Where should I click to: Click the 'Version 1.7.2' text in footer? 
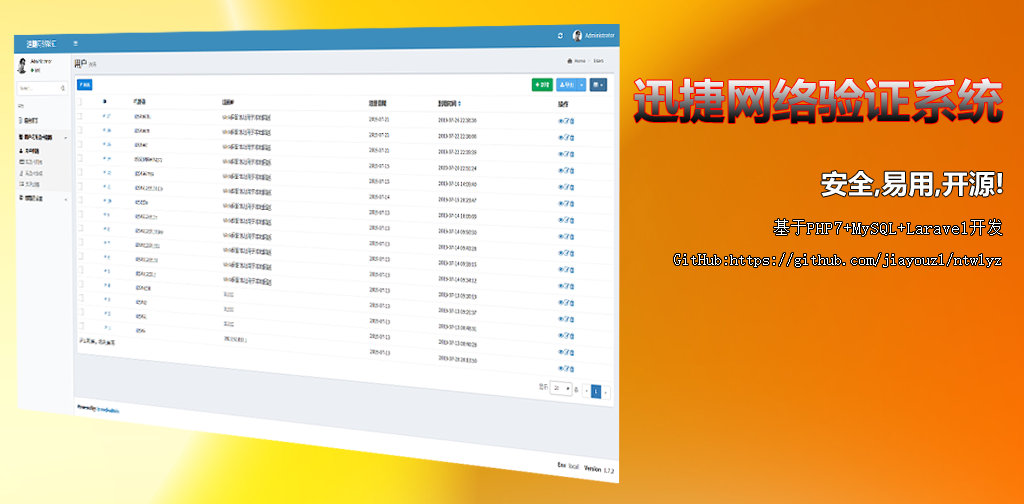[599, 469]
